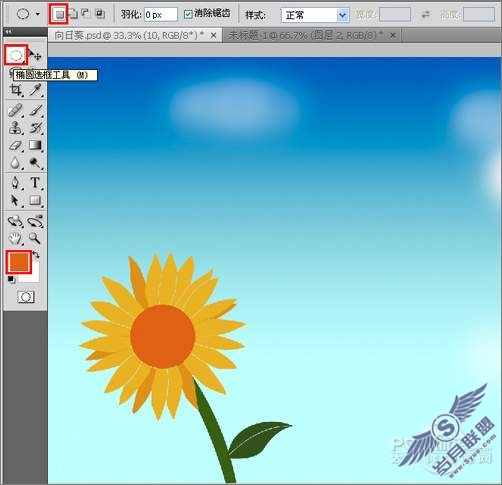Open the 样式 style dropdown
502x485 pixels.
coord(315,15)
